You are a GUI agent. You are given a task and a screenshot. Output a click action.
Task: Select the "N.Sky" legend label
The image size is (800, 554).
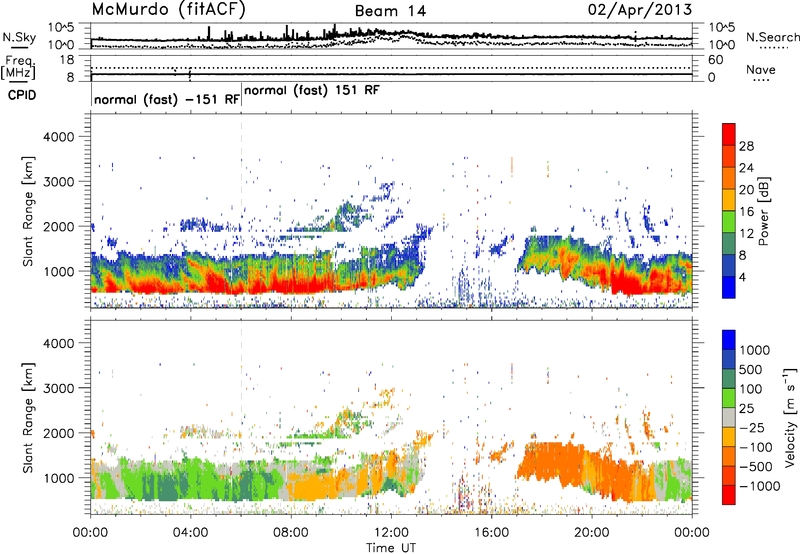tap(19, 37)
